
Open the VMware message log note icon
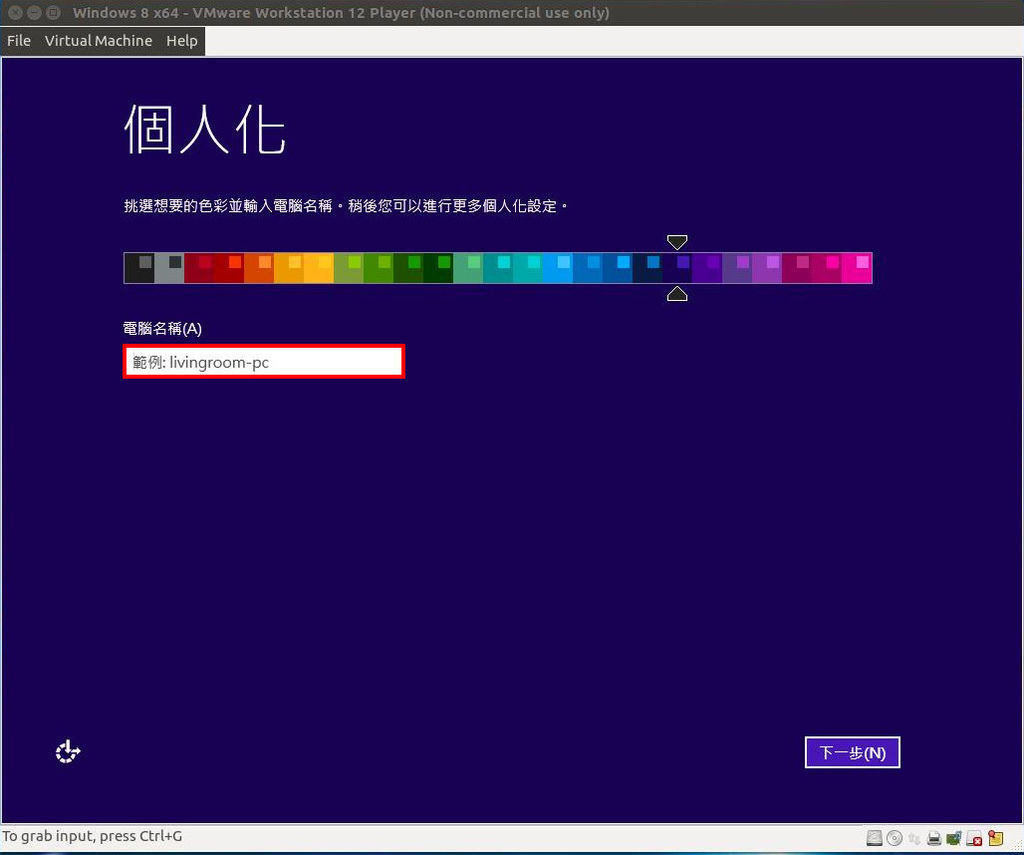994,837
